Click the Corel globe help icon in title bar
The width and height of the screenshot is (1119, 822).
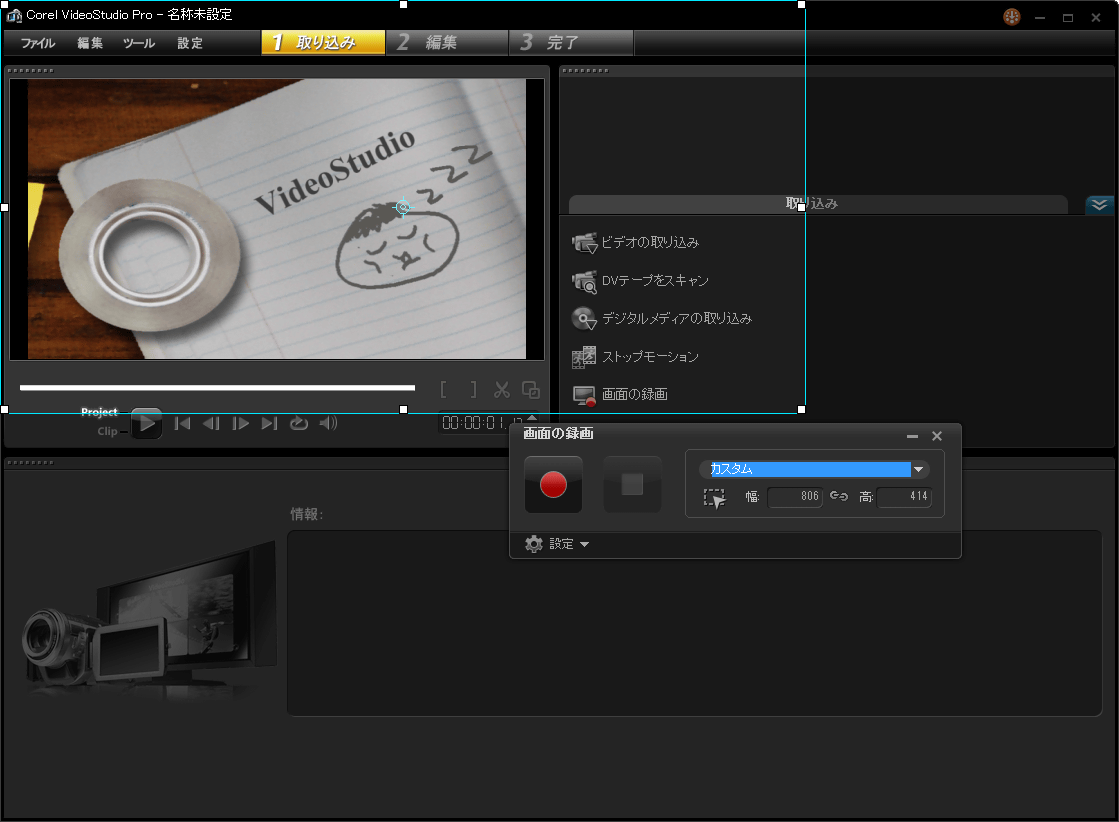coord(1012,17)
